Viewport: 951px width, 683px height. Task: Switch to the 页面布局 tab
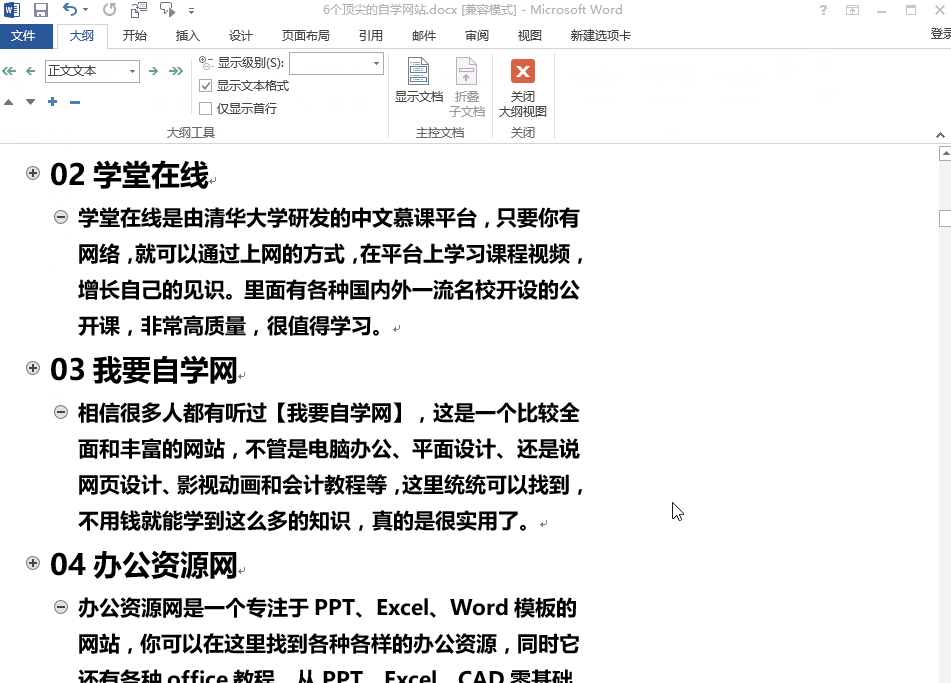coord(306,36)
